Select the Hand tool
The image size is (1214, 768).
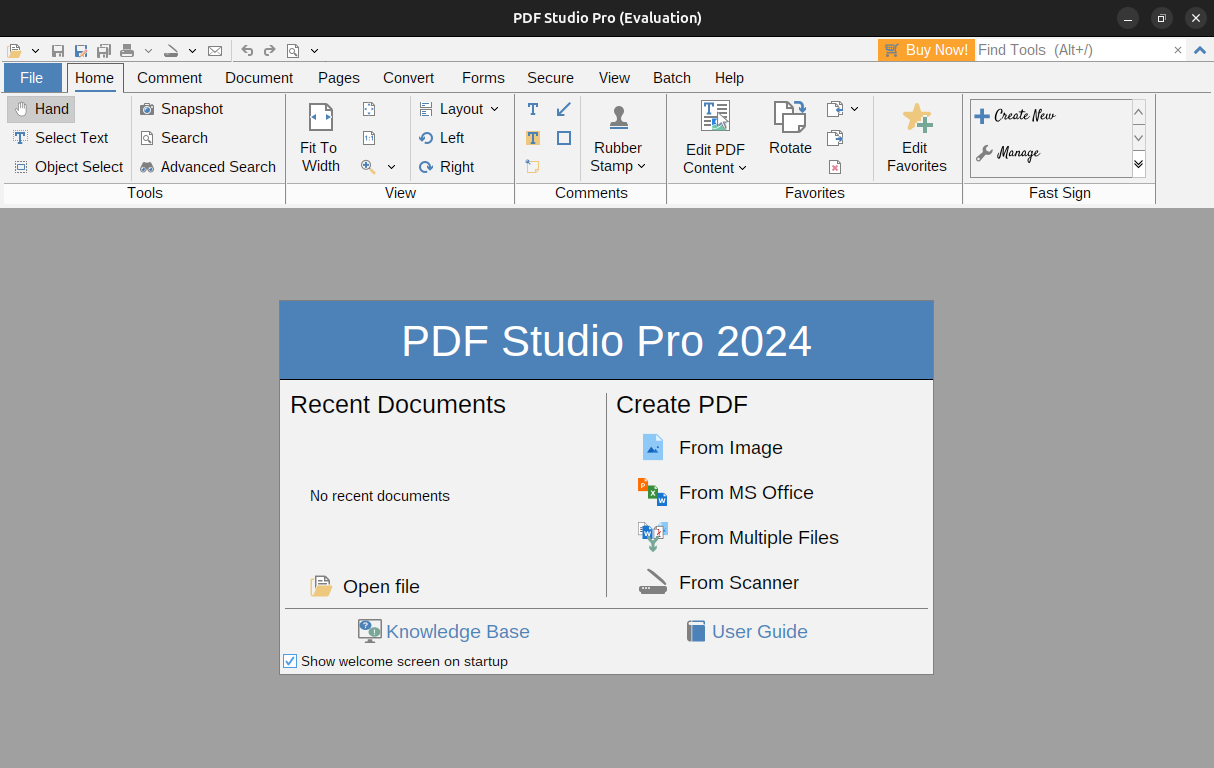coord(41,109)
